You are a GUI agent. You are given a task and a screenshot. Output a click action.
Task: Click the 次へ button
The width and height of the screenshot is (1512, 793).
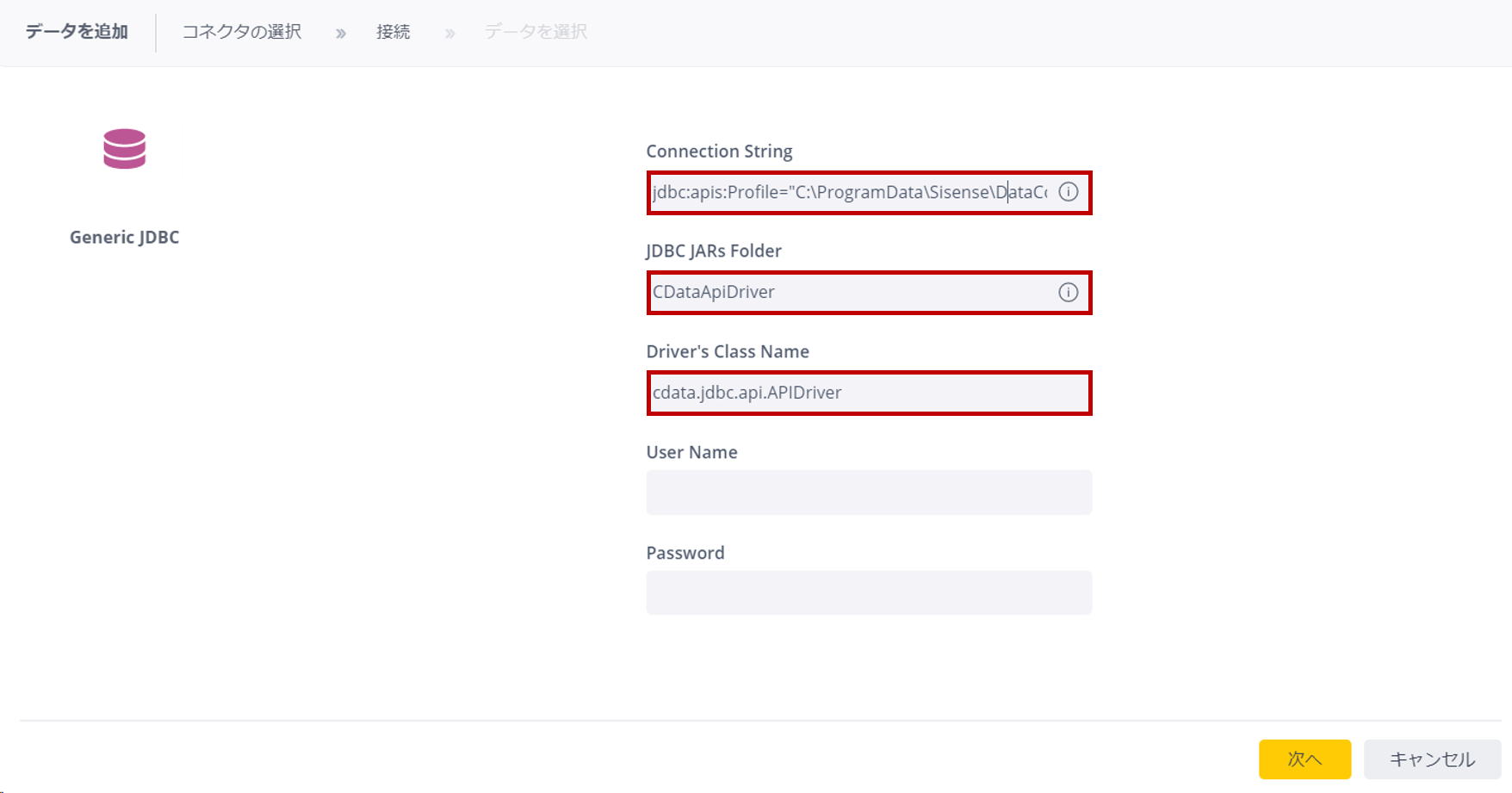(x=1304, y=759)
